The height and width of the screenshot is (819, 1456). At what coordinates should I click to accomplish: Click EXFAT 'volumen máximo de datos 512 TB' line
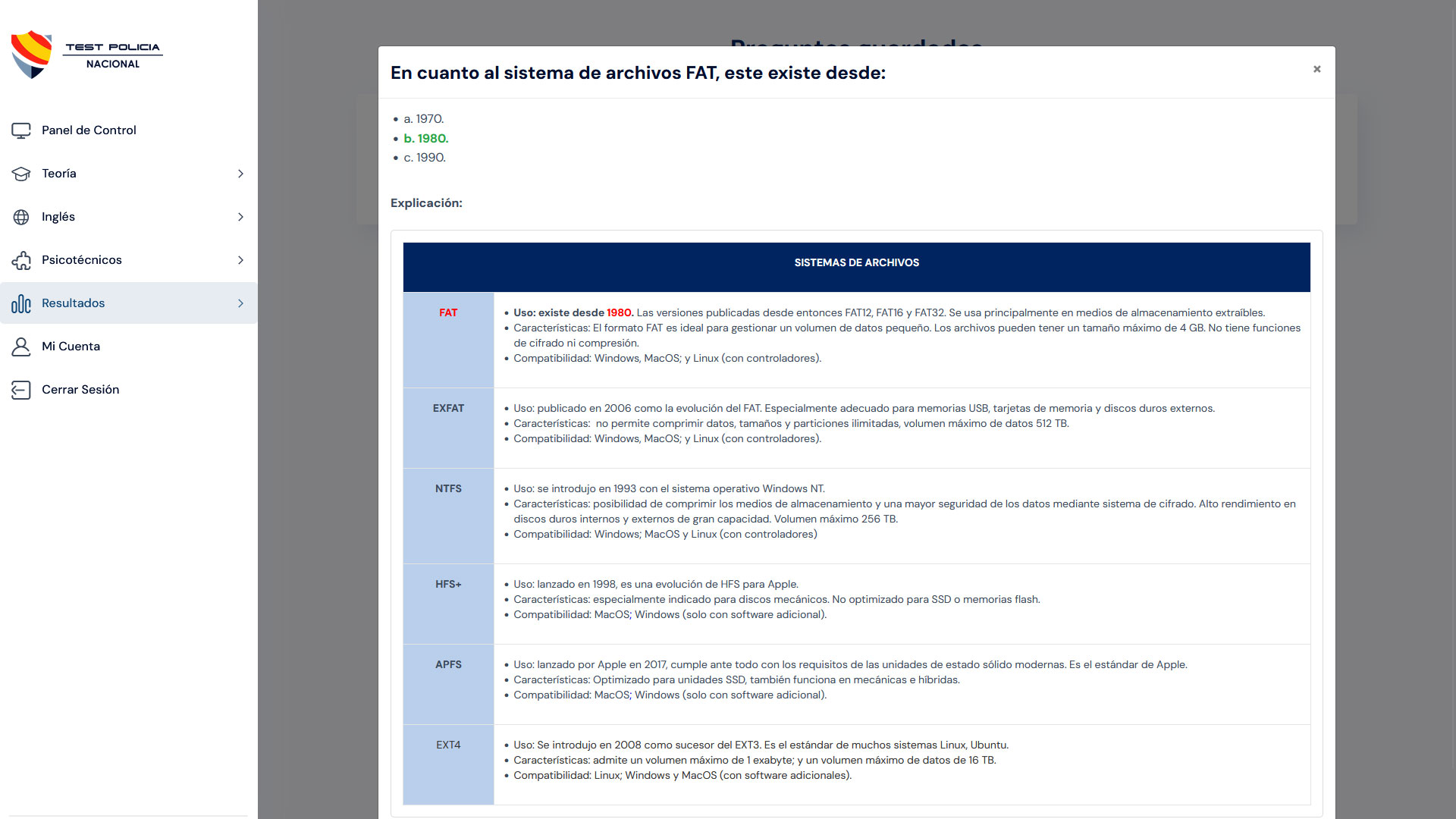coord(791,423)
